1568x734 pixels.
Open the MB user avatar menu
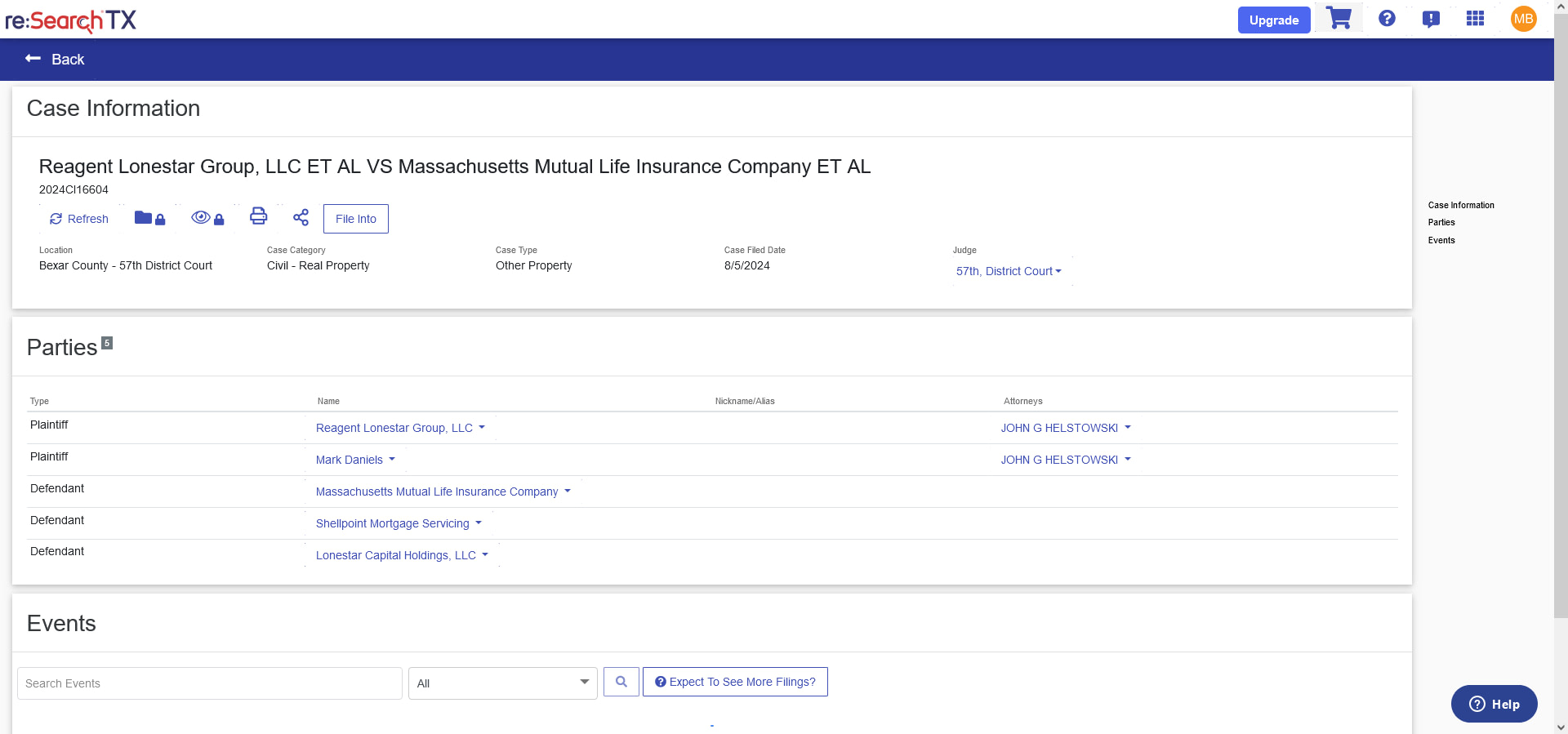[1524, 19]
